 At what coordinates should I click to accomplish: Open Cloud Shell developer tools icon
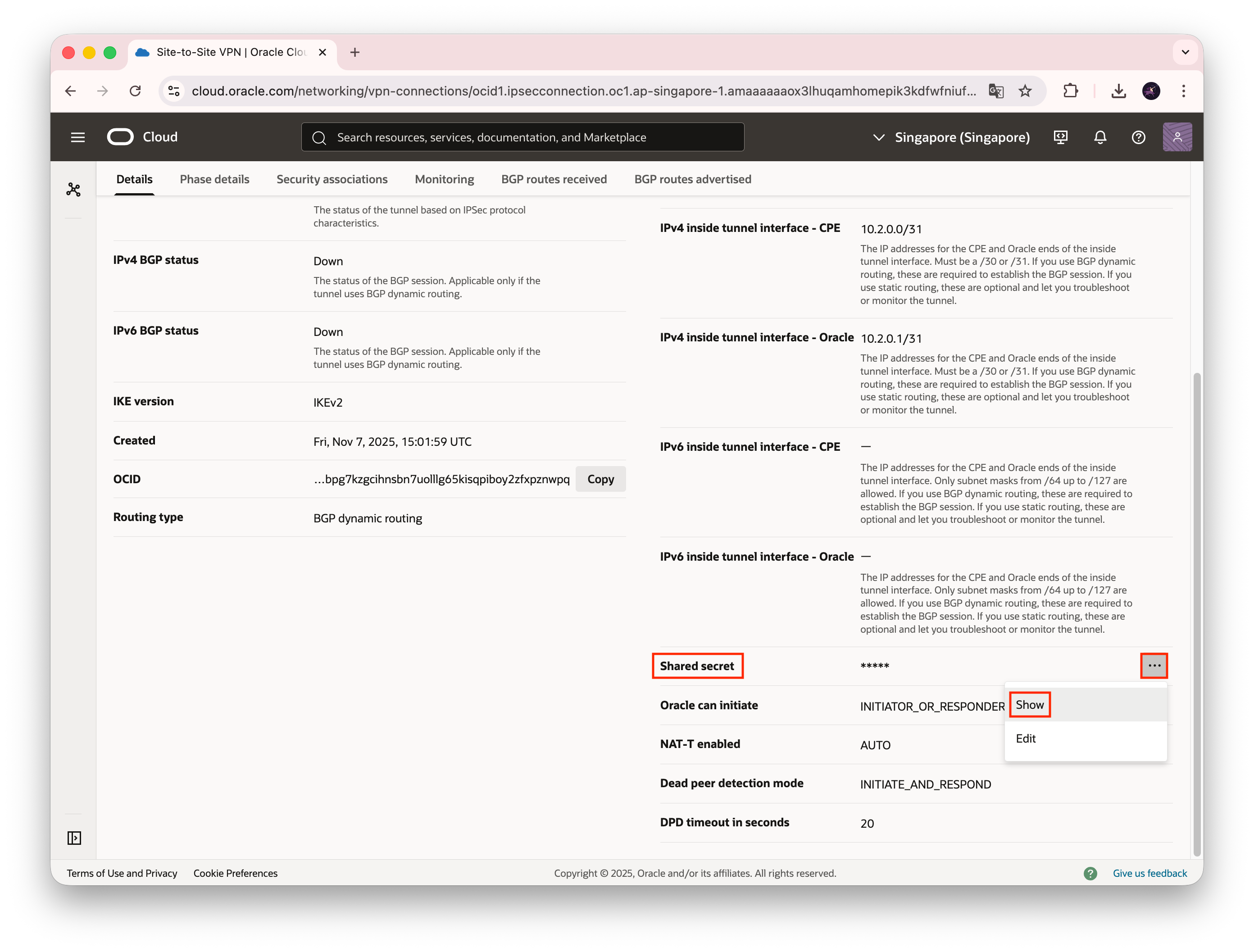(1060, 137)
